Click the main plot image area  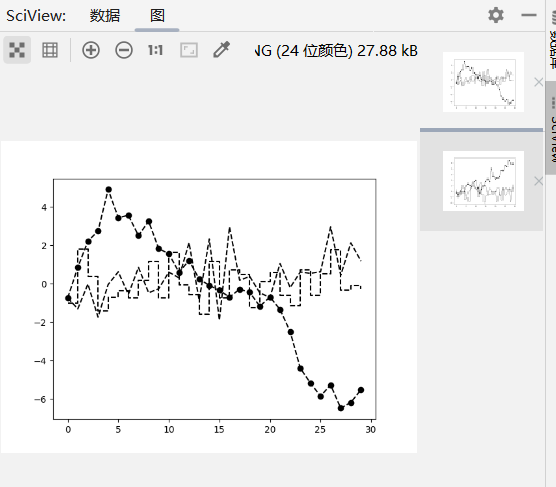click(x=209, y=297)
